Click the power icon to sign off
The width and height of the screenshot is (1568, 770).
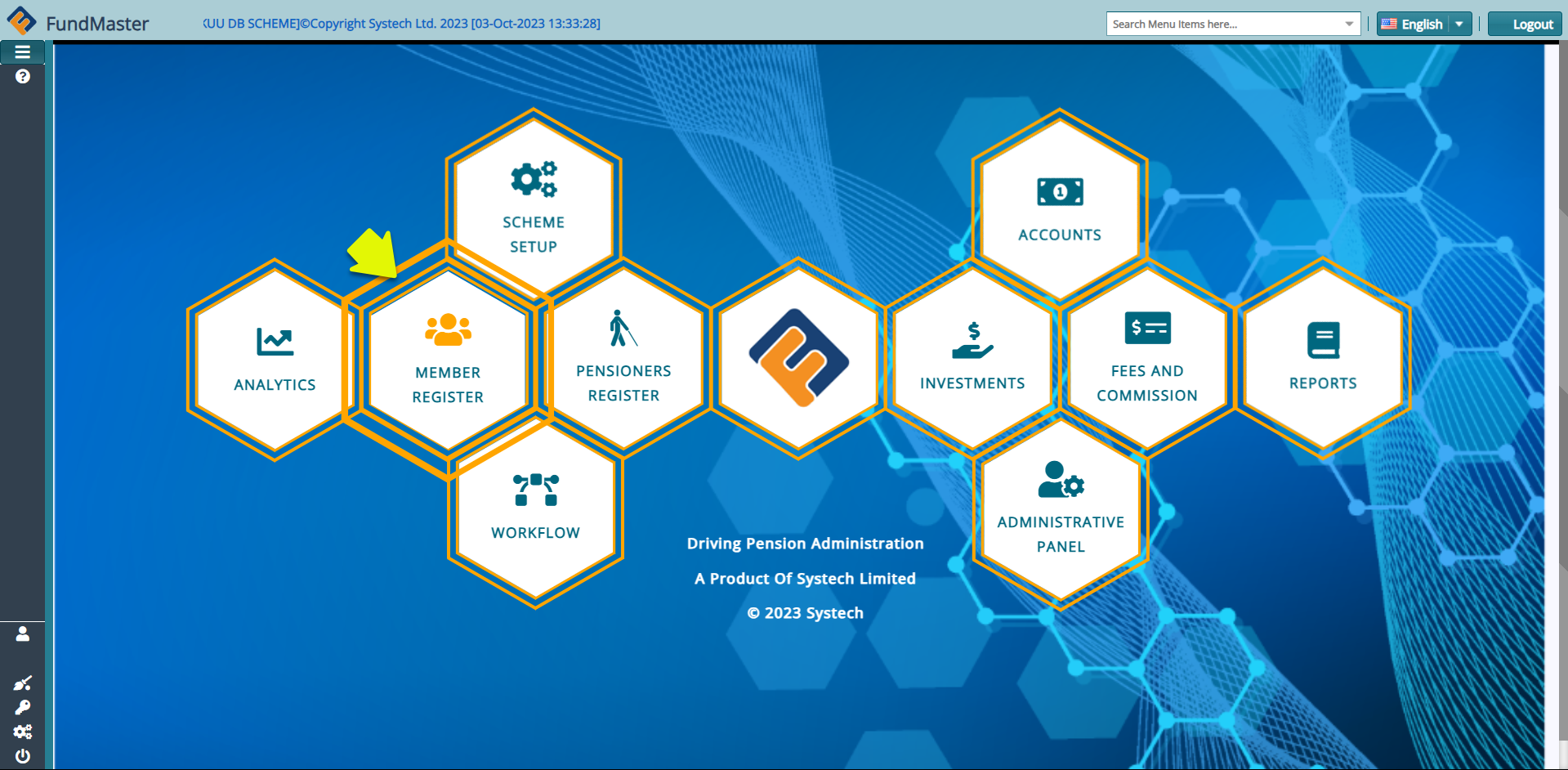(x=22, y=756)
